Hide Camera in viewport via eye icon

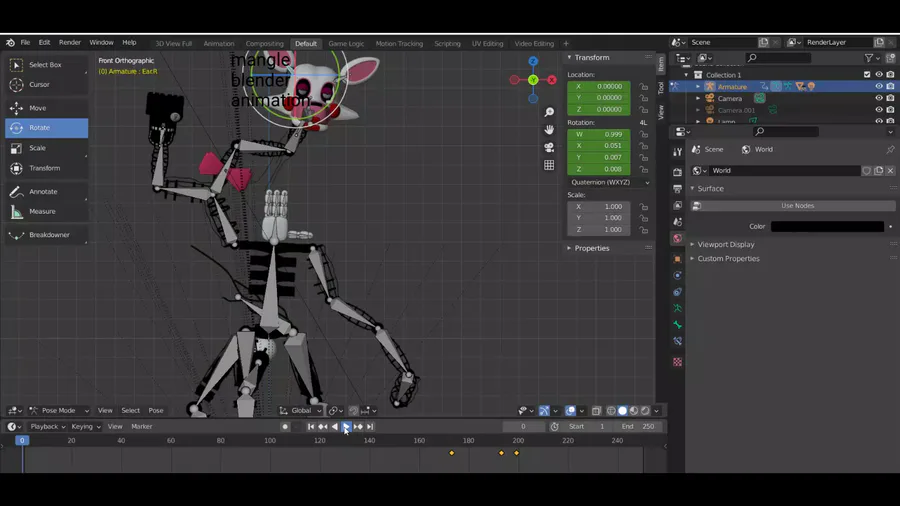[879, 98]
